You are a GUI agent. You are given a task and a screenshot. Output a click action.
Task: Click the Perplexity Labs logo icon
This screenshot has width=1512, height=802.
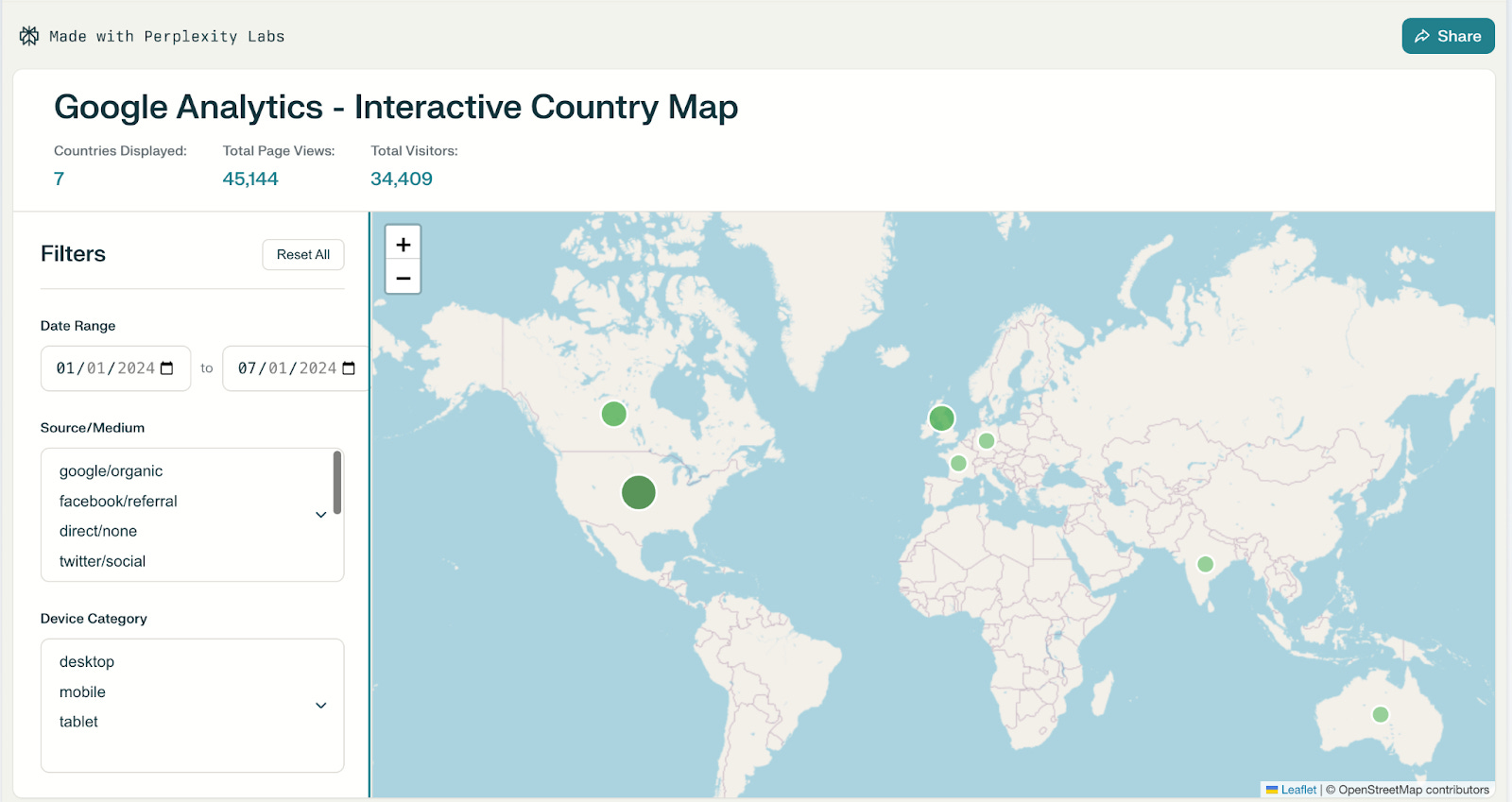tap(29, 36)
